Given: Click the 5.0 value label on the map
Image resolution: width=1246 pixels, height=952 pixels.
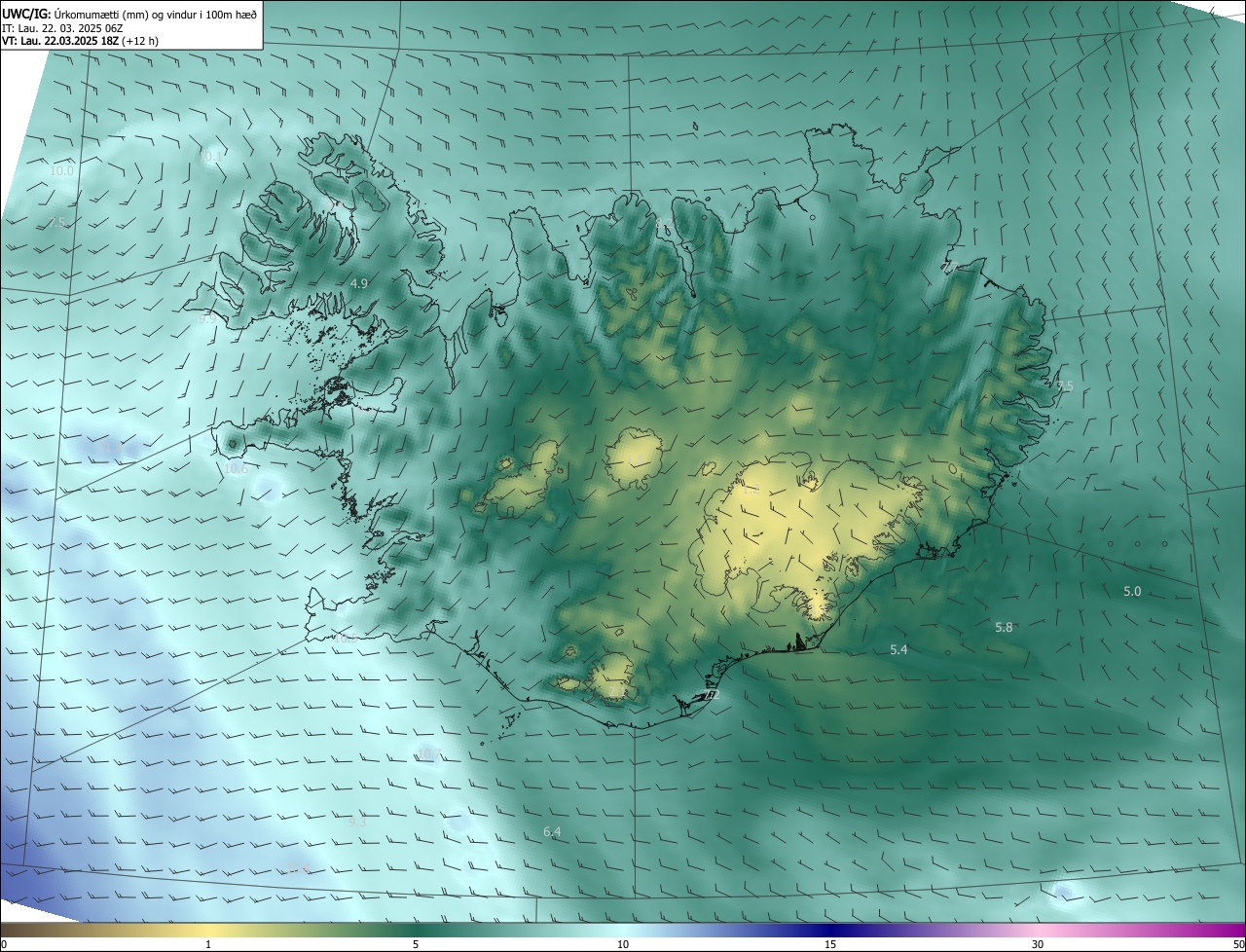Looking at the screenshot, I should click(x=1132, y=592).
